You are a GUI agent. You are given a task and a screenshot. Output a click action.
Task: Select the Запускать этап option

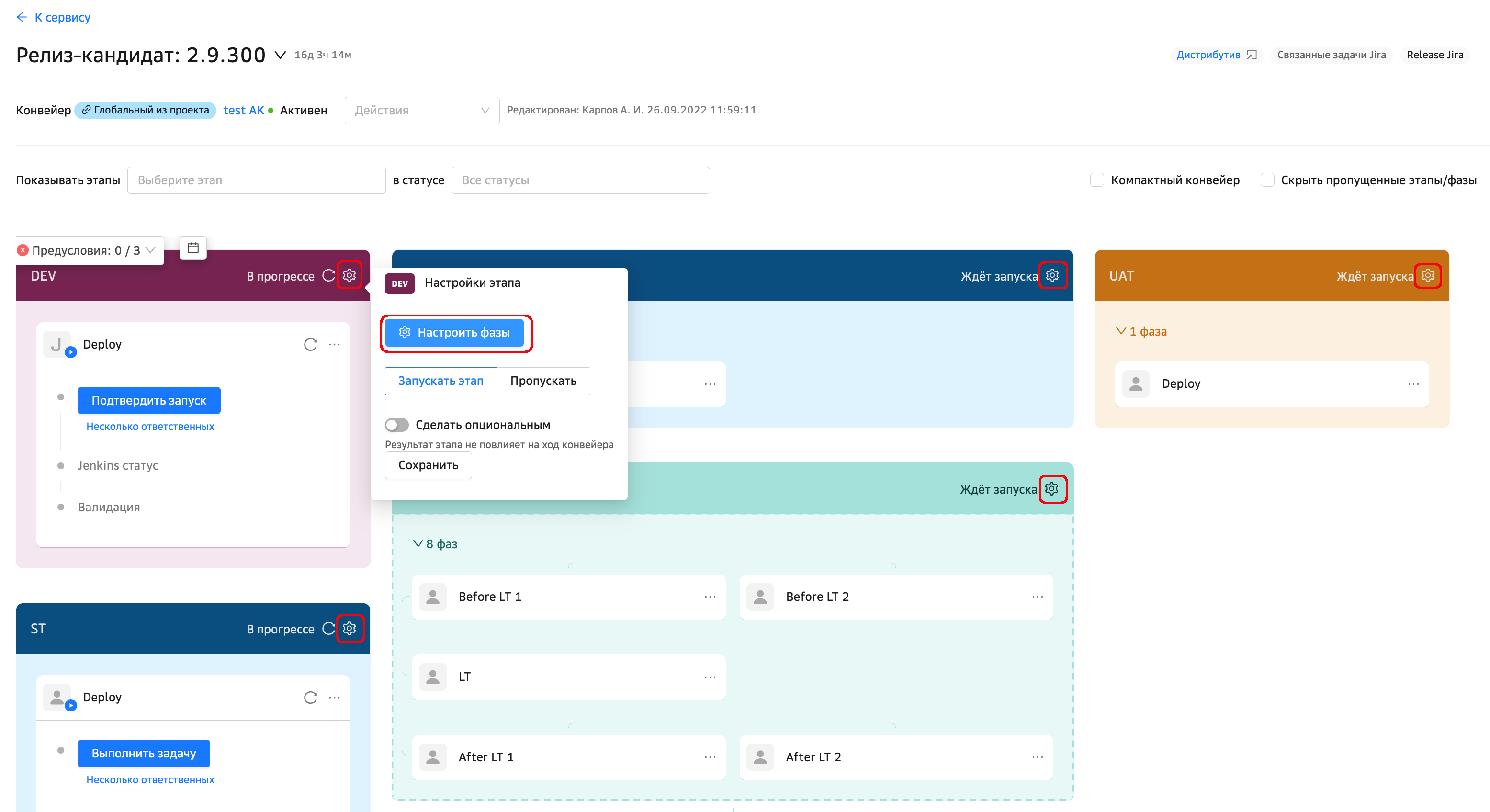click(x=440, y=381)
